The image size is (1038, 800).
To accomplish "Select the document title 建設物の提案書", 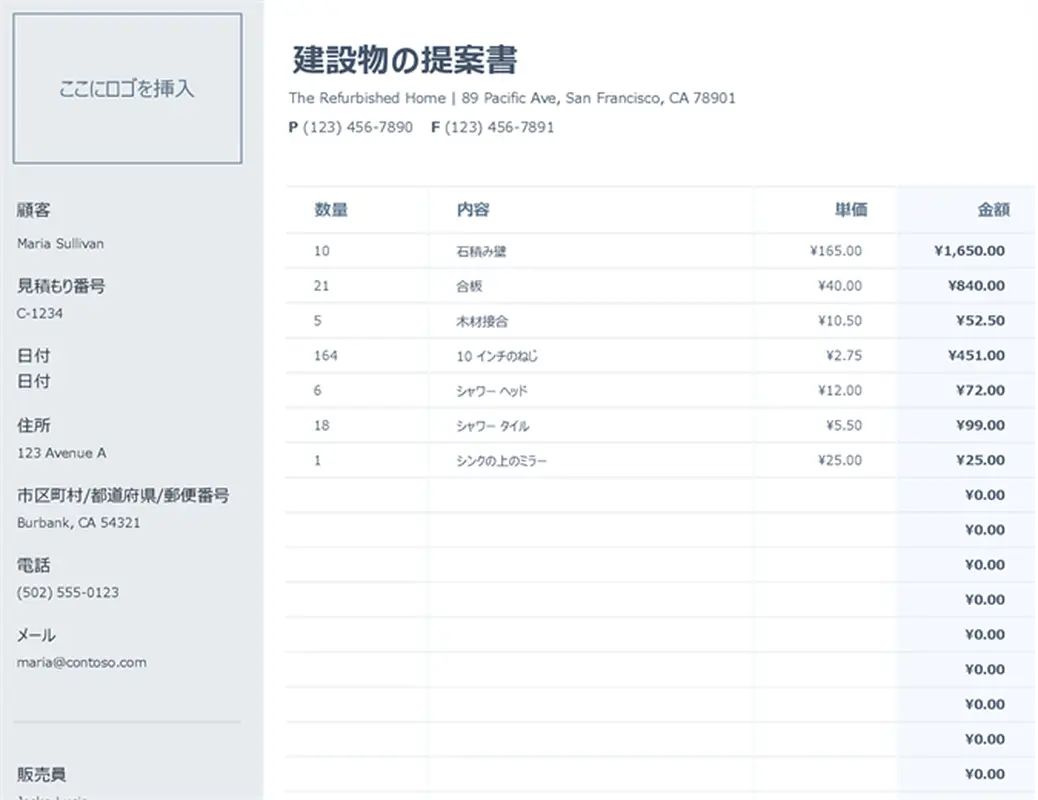I will (x=404, y=58).
